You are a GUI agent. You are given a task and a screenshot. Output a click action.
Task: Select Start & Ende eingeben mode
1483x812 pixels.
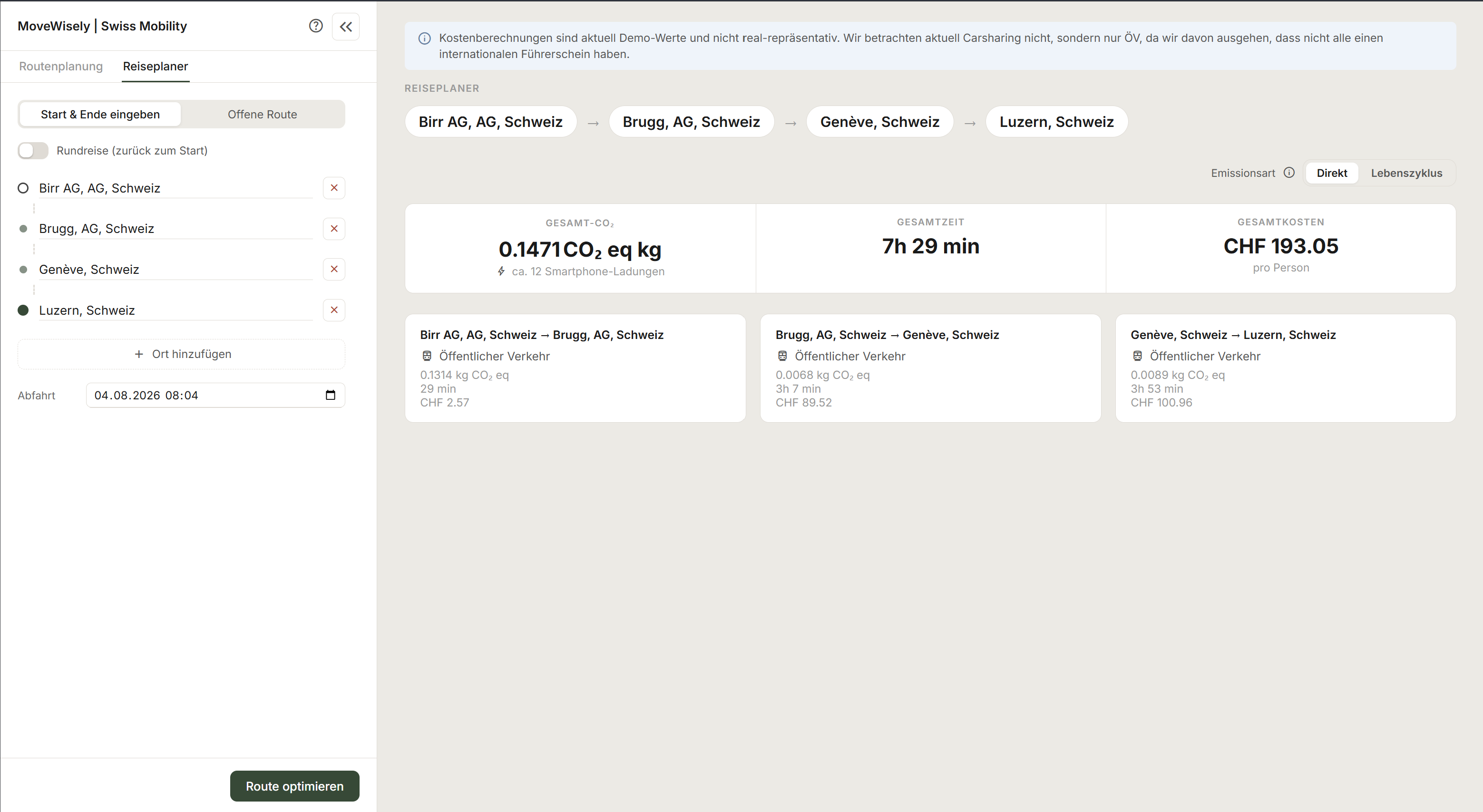point(100,114)
